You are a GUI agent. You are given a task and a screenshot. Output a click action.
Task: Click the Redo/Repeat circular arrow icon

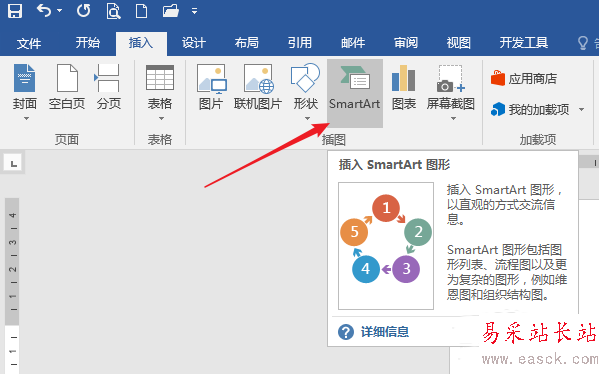(x=83, y=11)
